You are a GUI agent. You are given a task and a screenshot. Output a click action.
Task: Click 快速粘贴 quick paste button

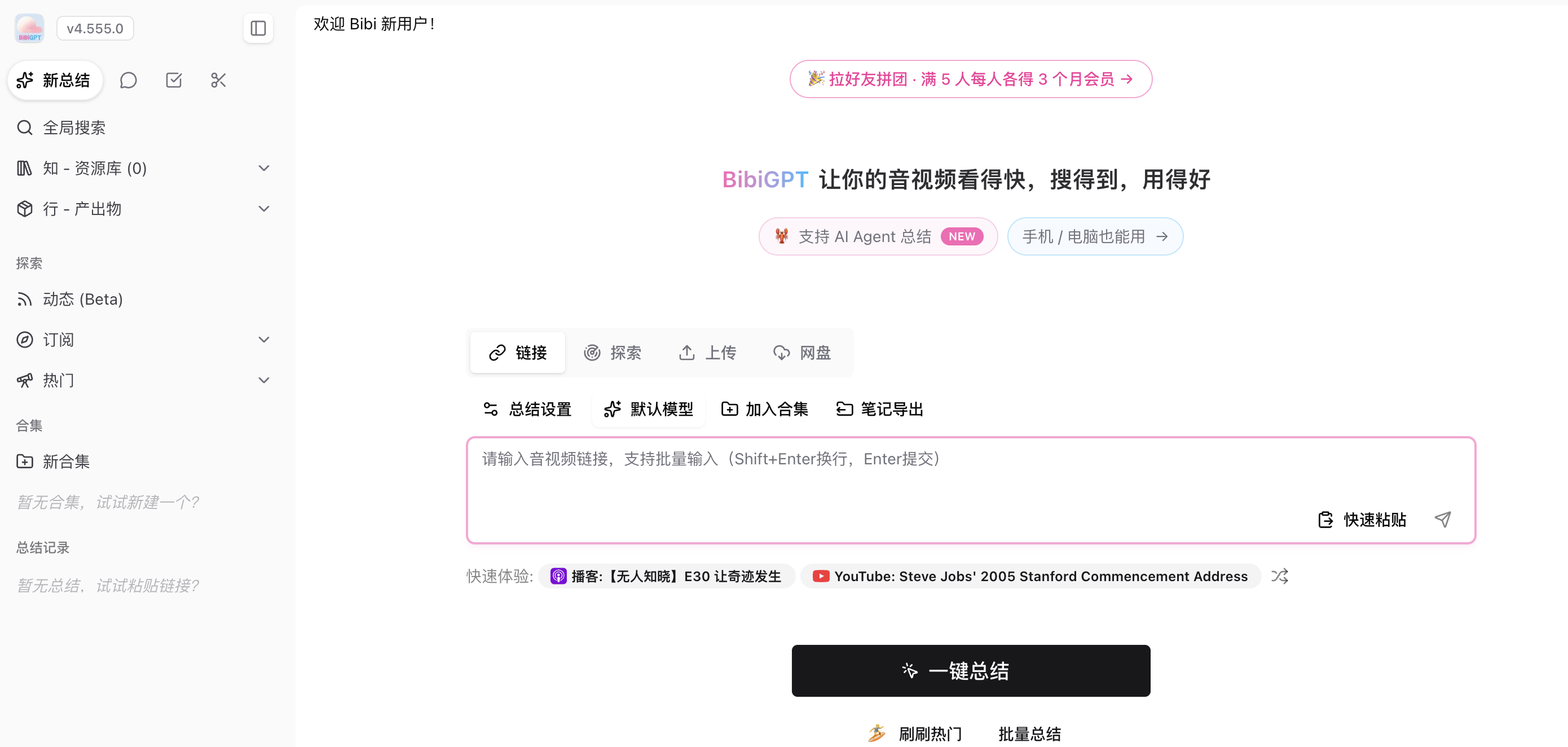[x=1362, y=519]
